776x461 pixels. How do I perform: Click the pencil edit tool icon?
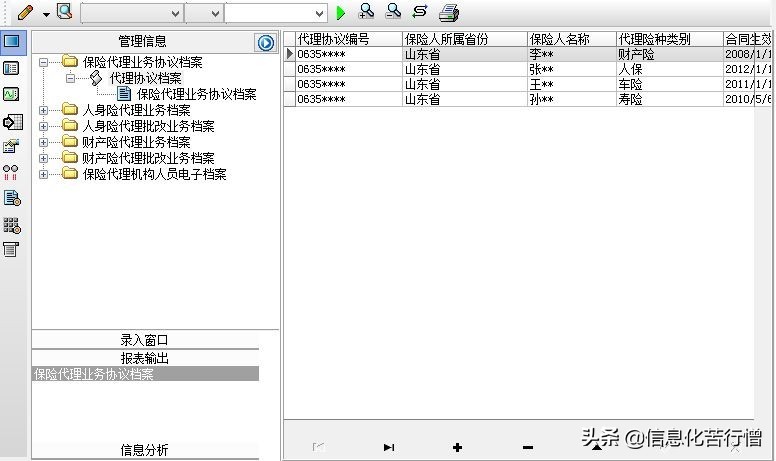point(25,12)
